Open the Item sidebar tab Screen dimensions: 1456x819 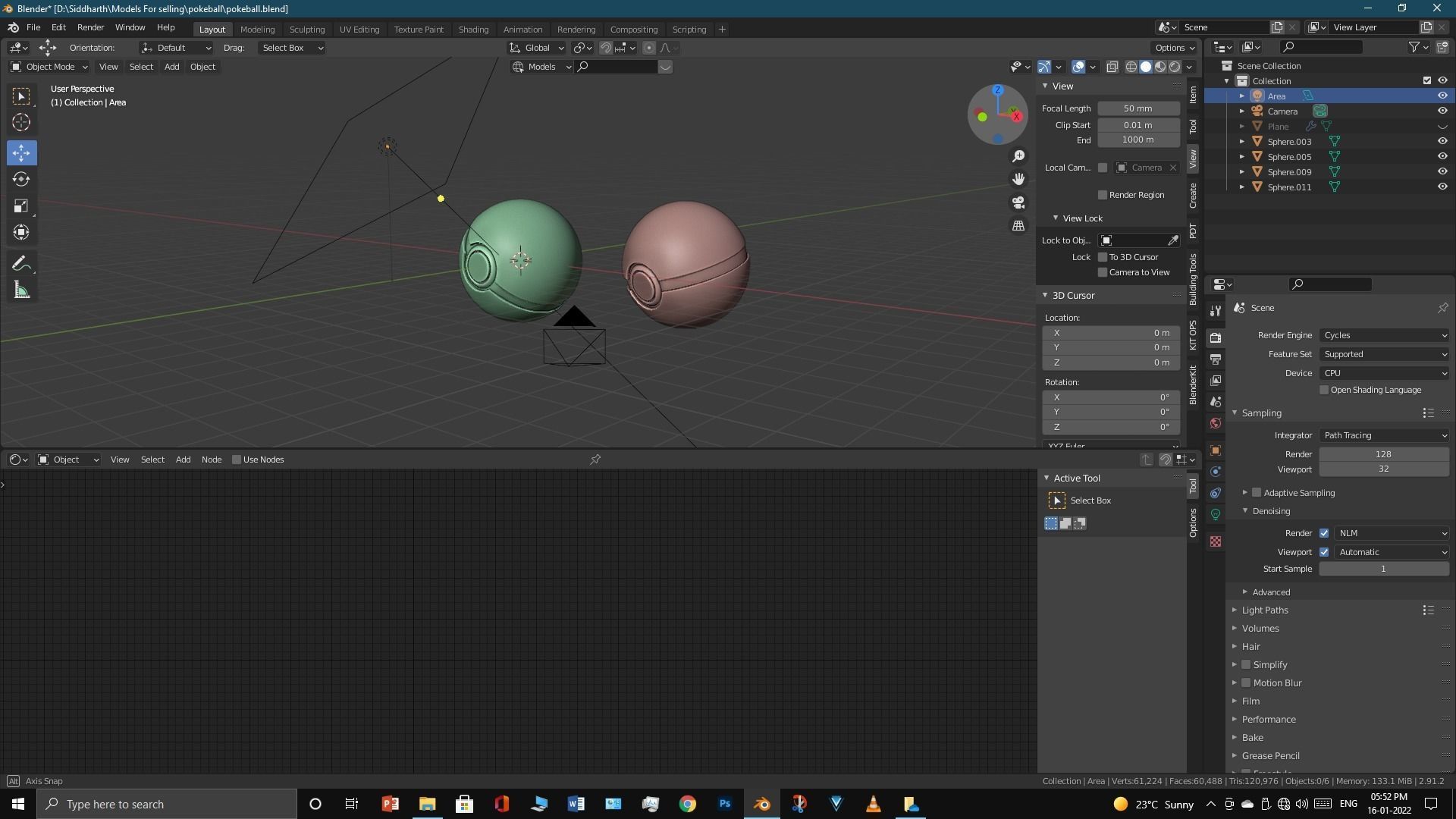[x=1193, y=95]
